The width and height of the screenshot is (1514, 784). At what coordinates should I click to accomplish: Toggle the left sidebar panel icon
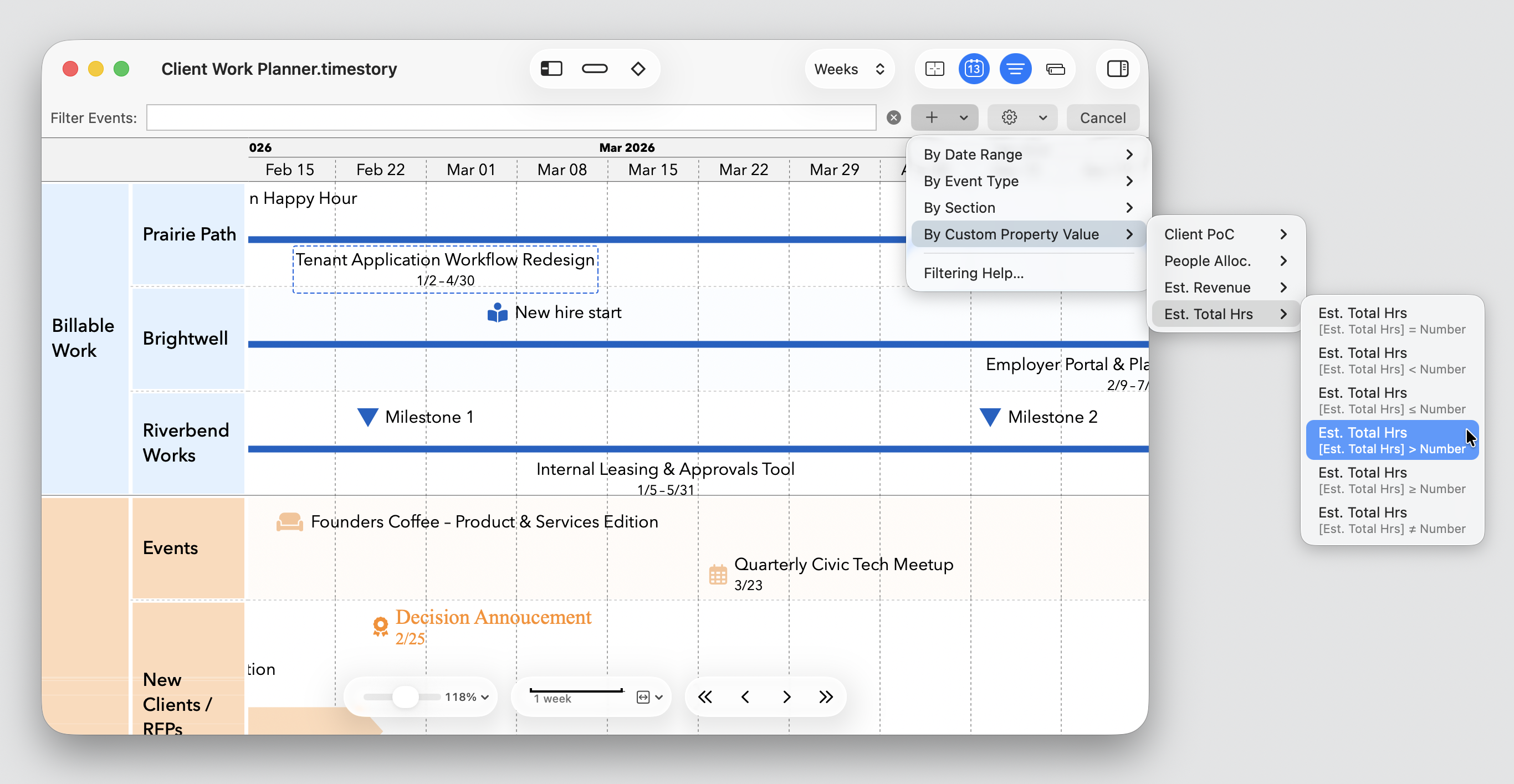click(551, 69)
